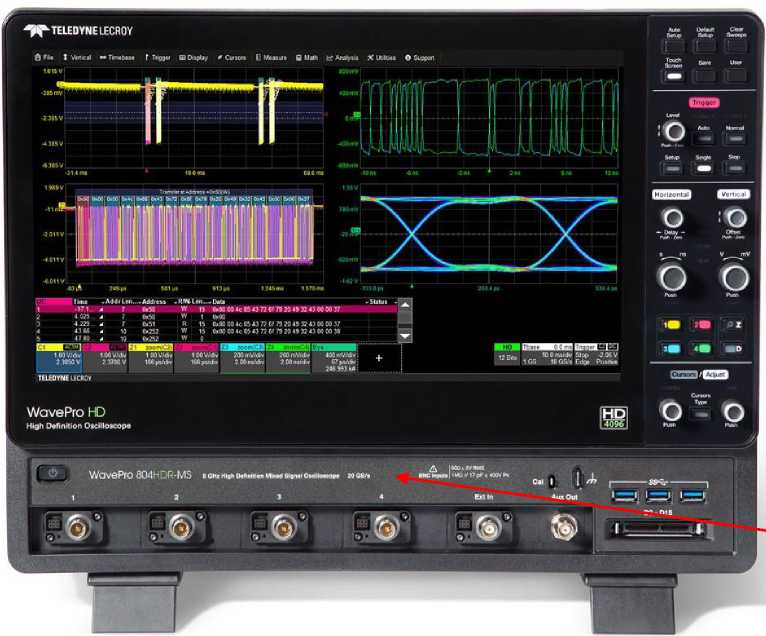Viewport: 766px width, 636px height.
Task: Push the trigger Level knob
Action: coord(673,129)
